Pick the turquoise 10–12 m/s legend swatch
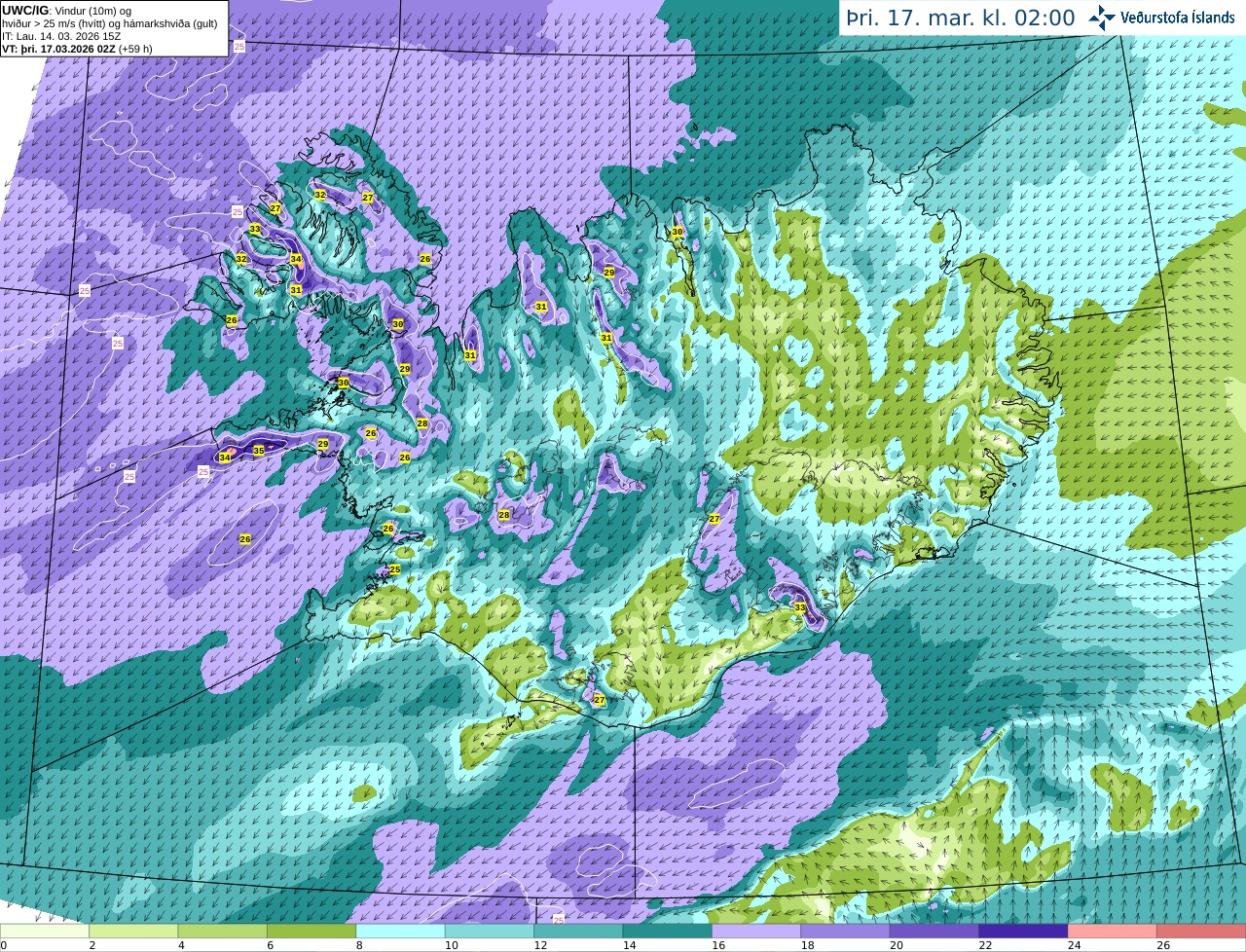Image resolution: width=1246 pixels, height=952 pixels. click(490, 932)
